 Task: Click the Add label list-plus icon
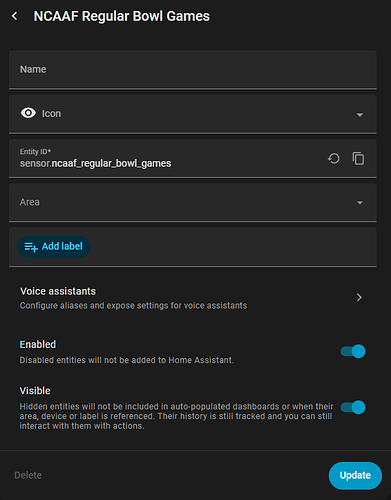coord(31,247)
